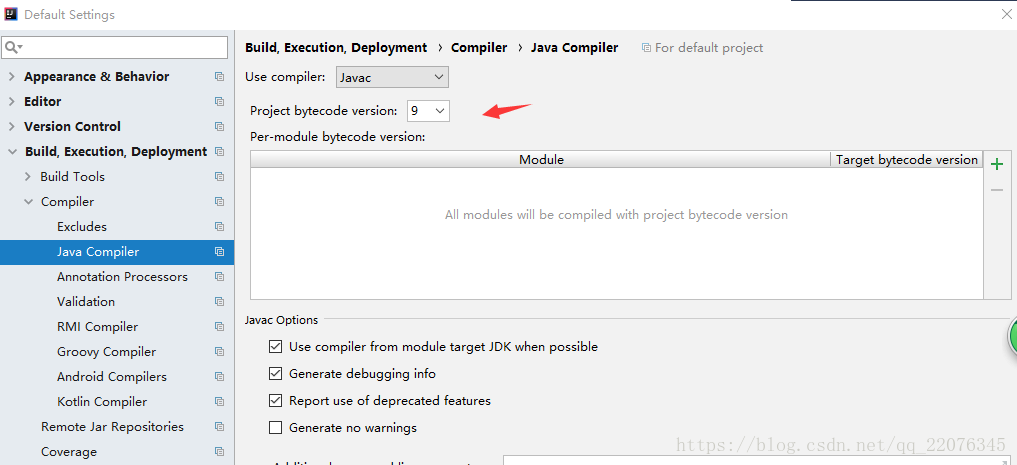Image resolution: width=1017 pixels, height=465 pixels.
Task: Toggle Use compiler from module target JDK
Action: [x=276, y=347]
